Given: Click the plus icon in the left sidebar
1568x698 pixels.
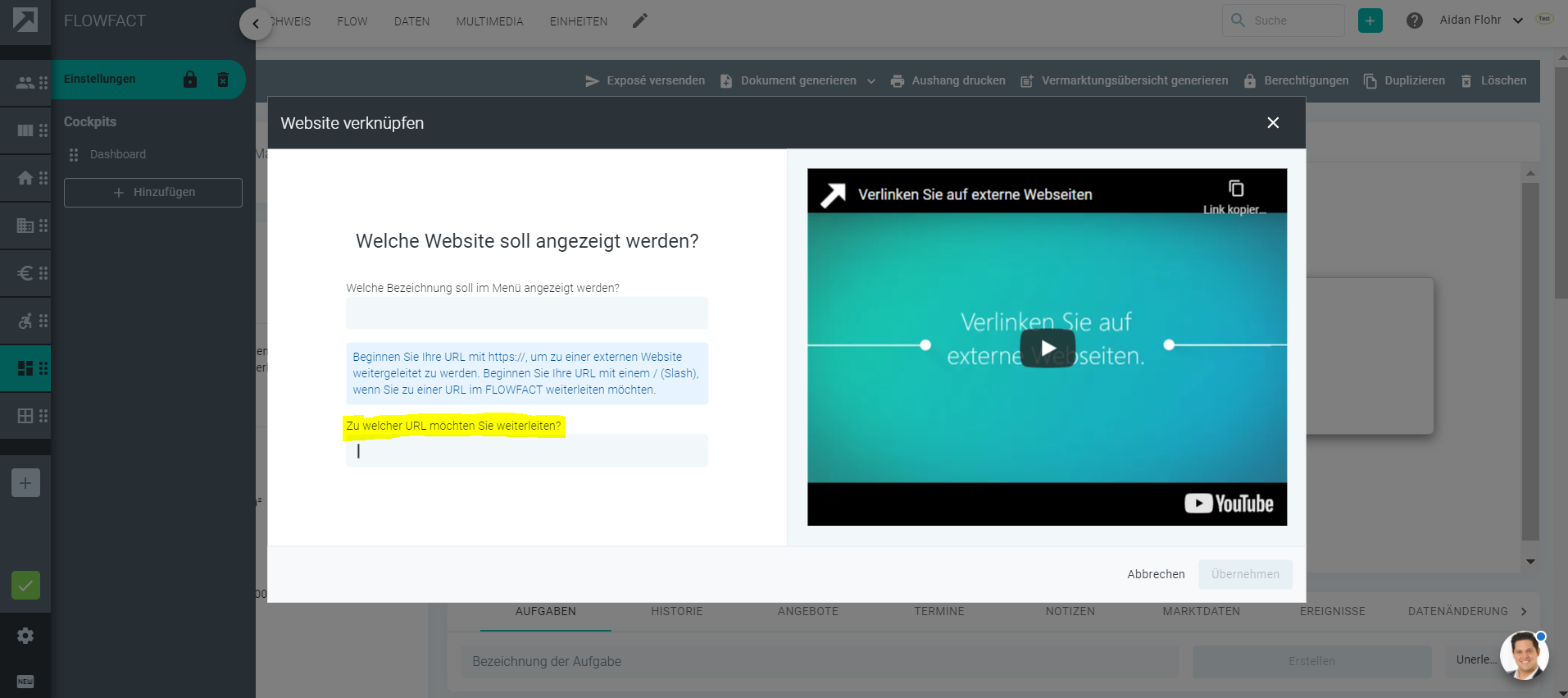Looking at the screenshot, I should (x=25, y=483).
